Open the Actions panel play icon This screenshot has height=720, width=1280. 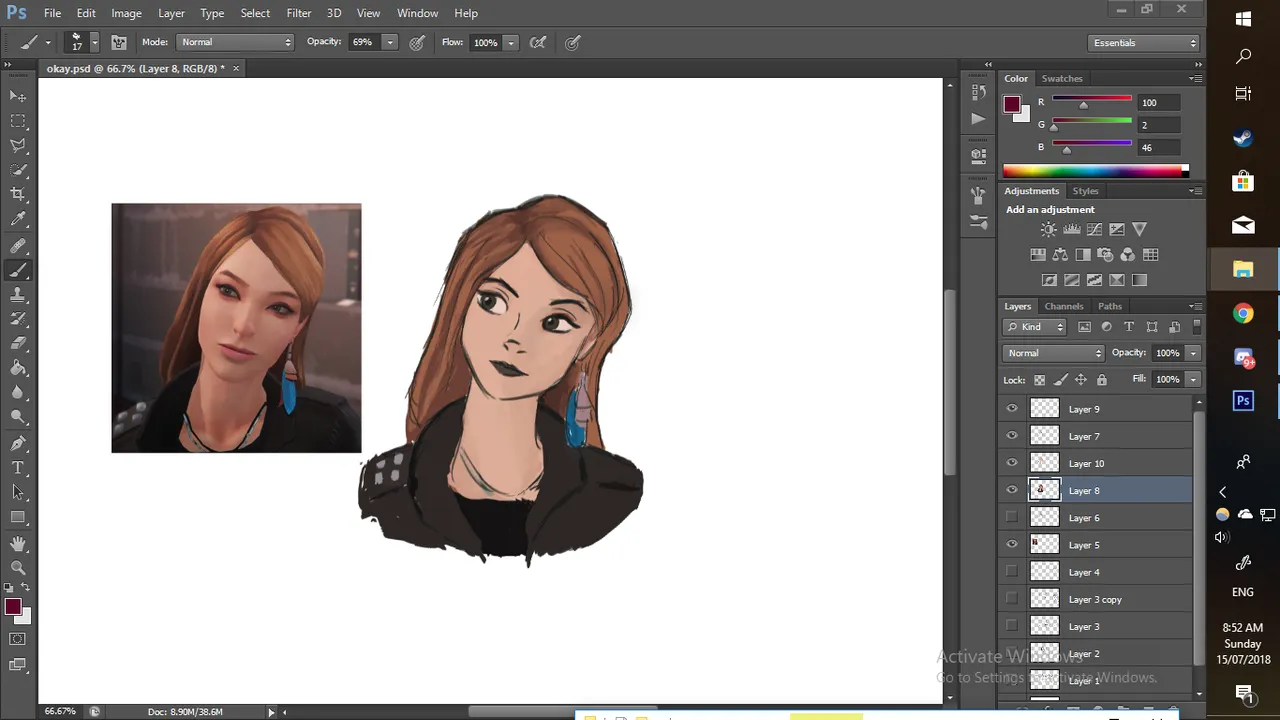(x=978, y=118)
